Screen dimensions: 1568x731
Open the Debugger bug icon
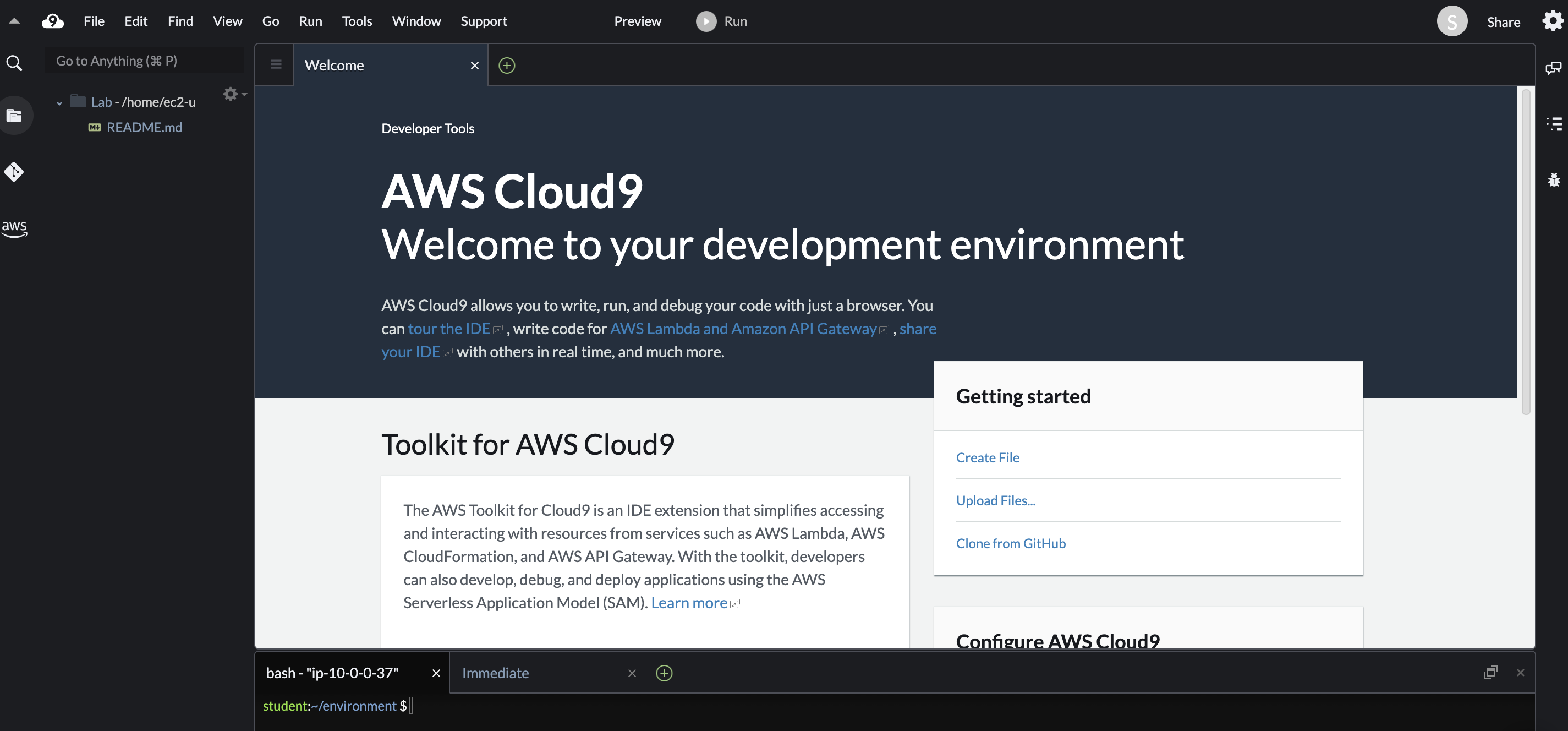[1554, 181]
